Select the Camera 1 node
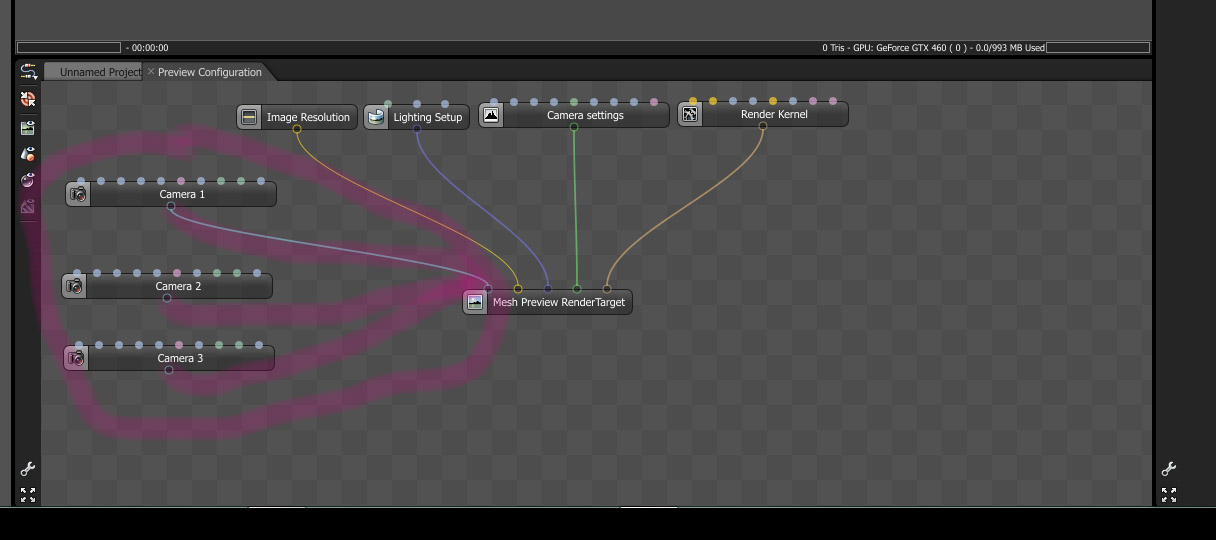 tap(171, 194)
